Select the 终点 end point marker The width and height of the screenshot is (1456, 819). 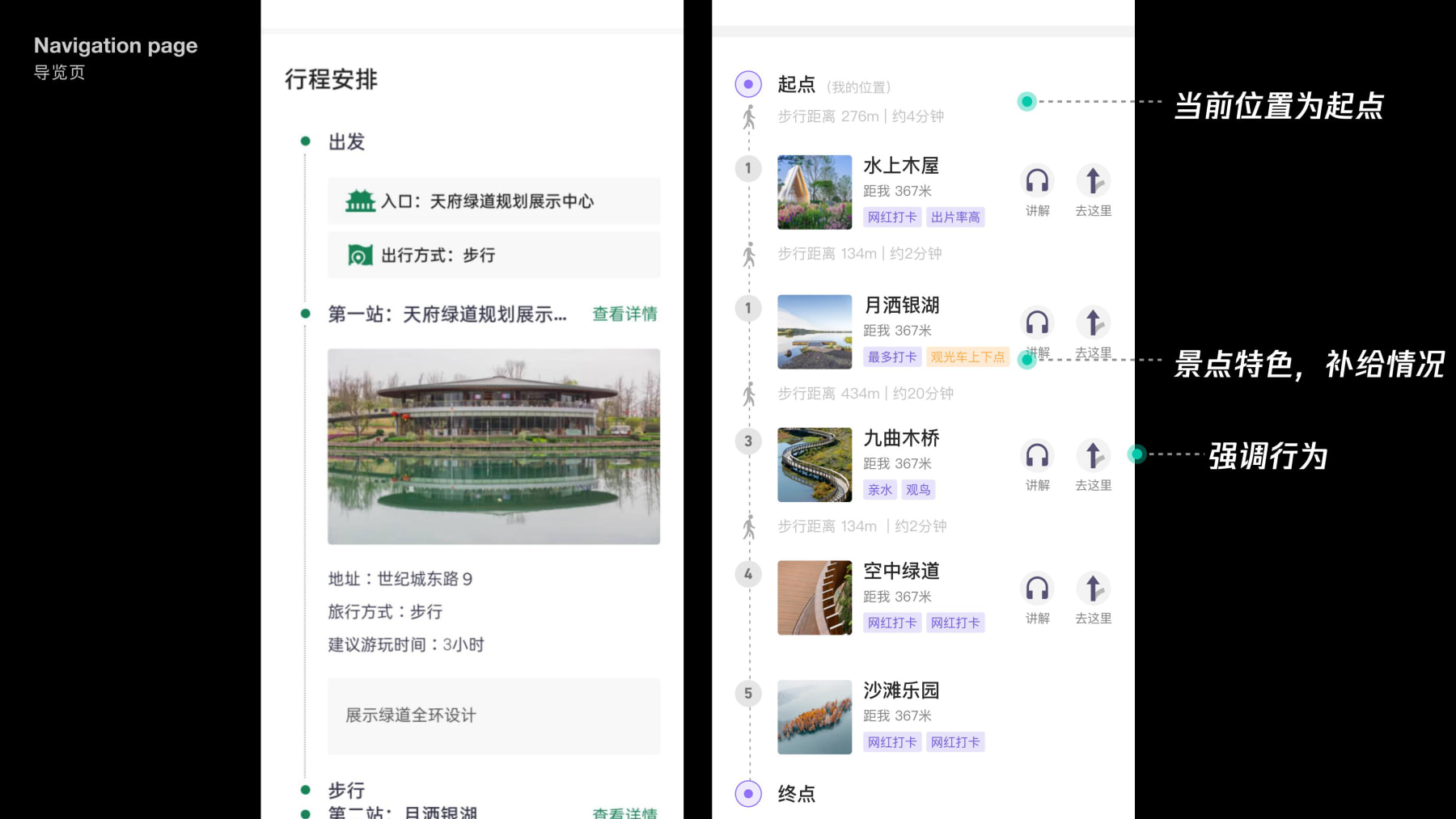(749, 794)
